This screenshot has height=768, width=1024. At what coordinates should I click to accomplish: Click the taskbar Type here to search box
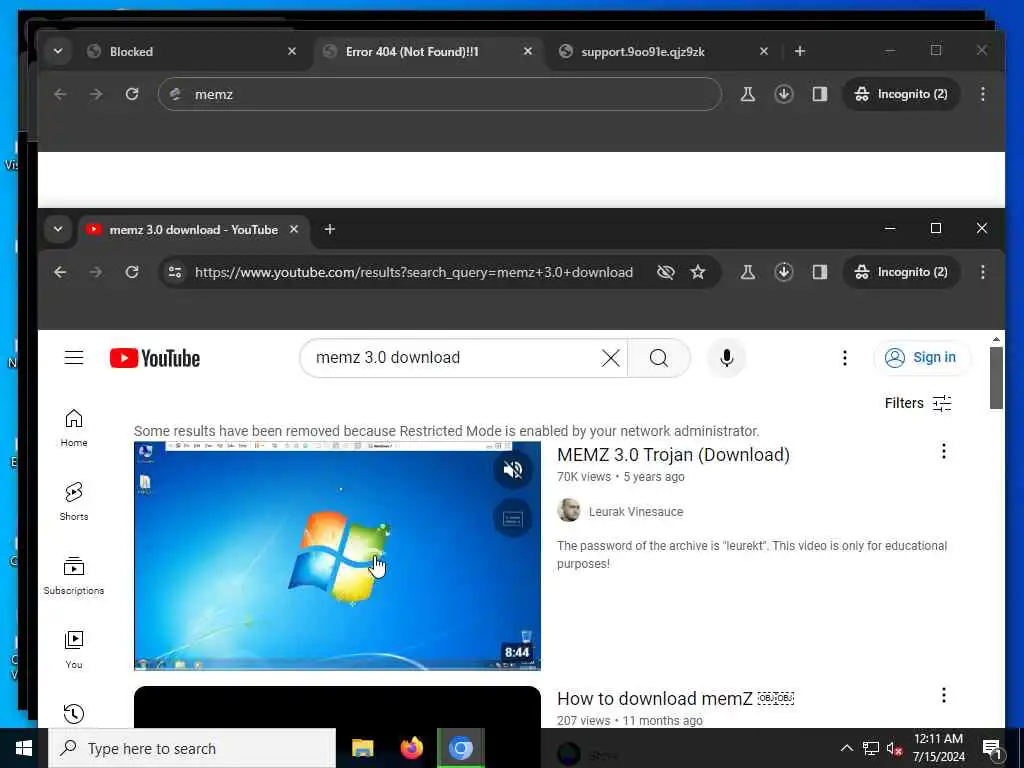click(x=192, y=748)
